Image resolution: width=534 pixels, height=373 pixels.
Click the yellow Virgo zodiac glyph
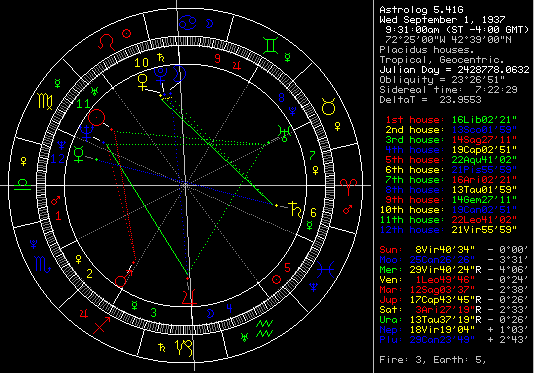click(45, 101)
